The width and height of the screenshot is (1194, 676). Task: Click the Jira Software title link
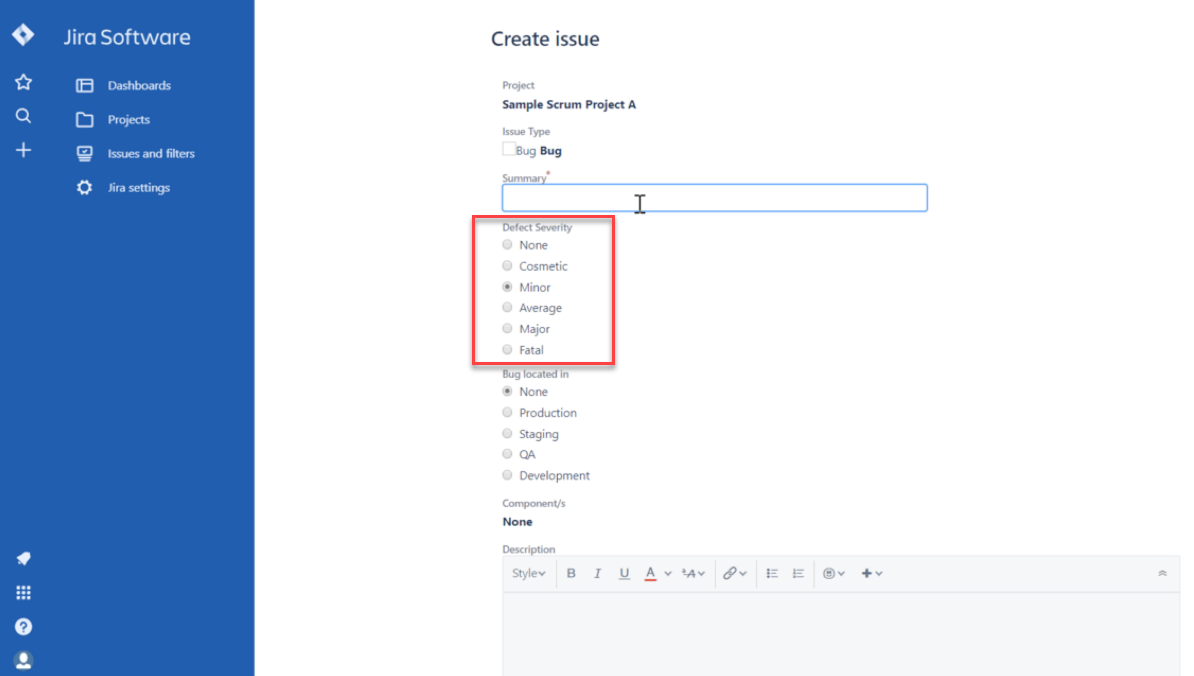pos(127,37)
